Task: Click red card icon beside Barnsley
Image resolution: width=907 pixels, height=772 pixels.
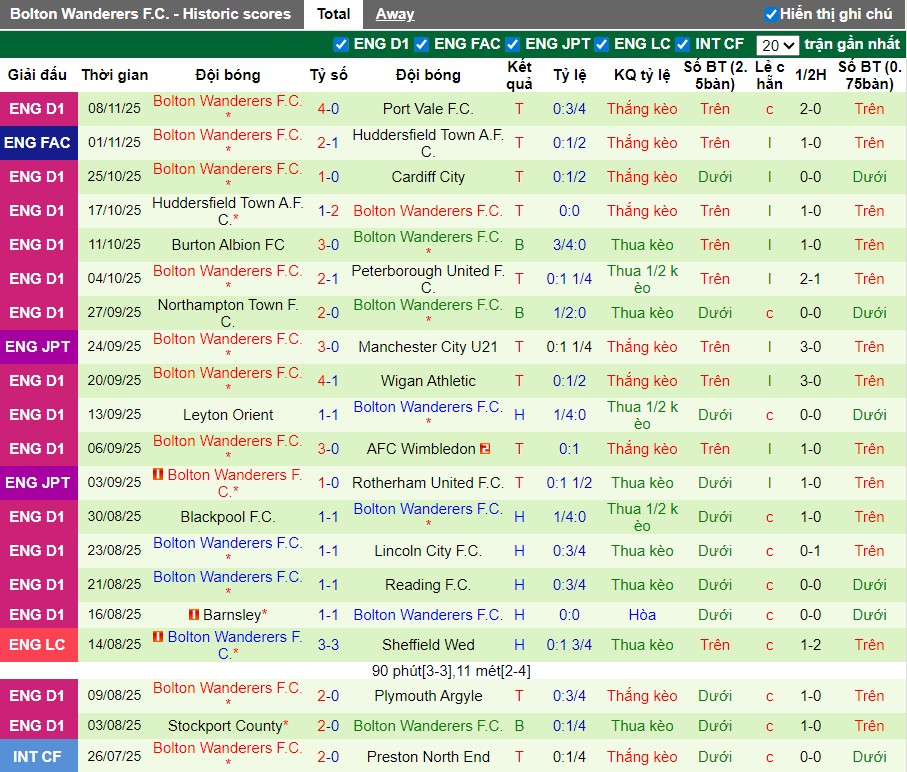Action: pyautogui.click(x=194, y=615)
